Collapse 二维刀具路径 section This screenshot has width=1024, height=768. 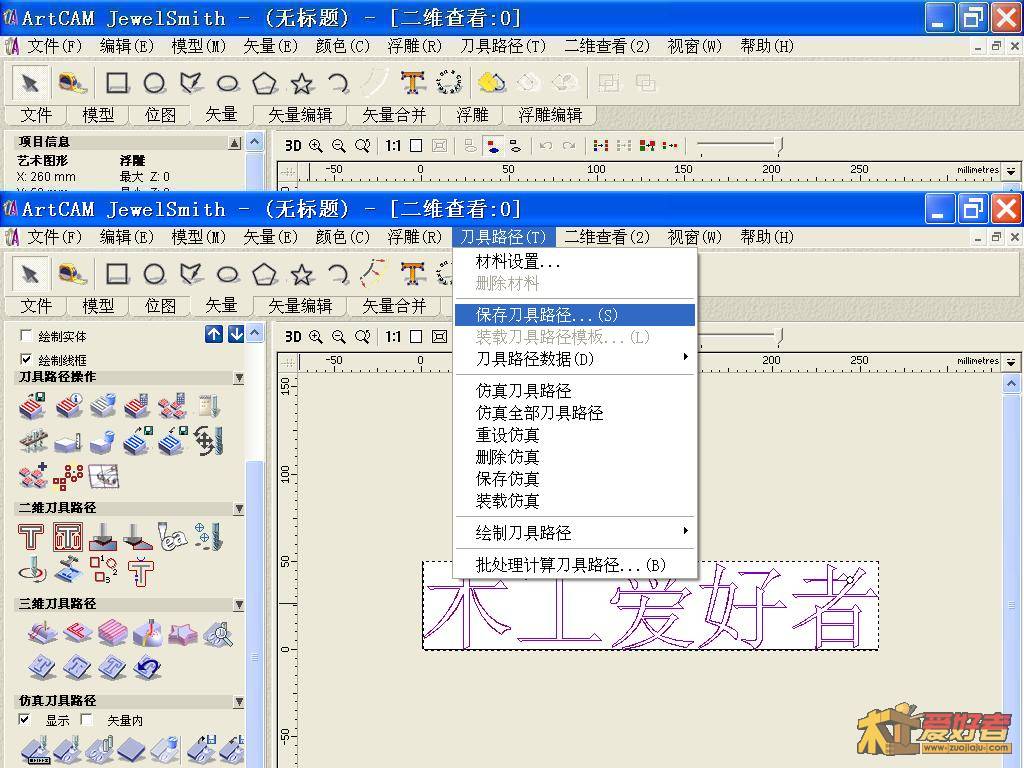(239, 508)
